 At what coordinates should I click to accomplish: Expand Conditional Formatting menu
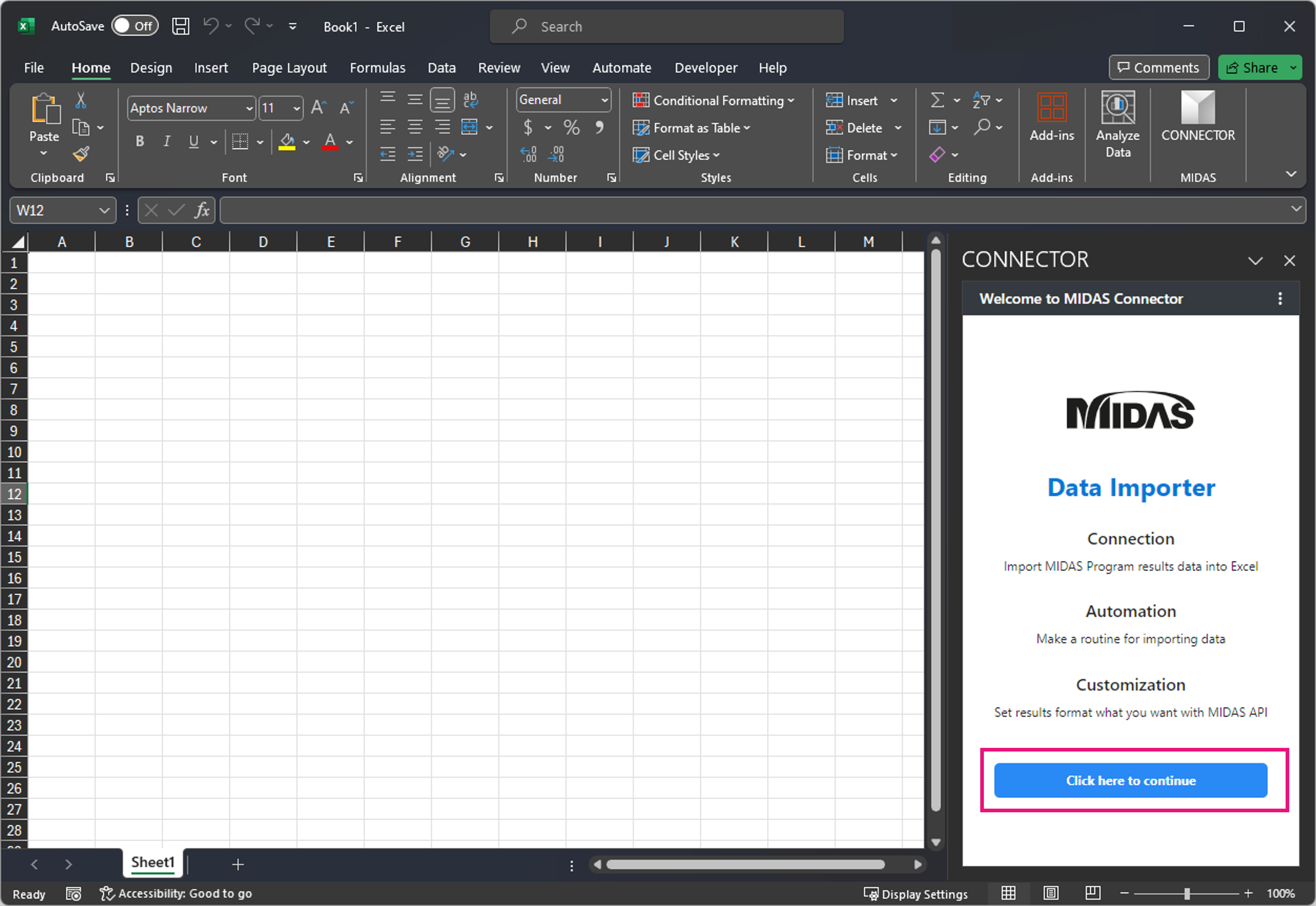pos(713,100)
